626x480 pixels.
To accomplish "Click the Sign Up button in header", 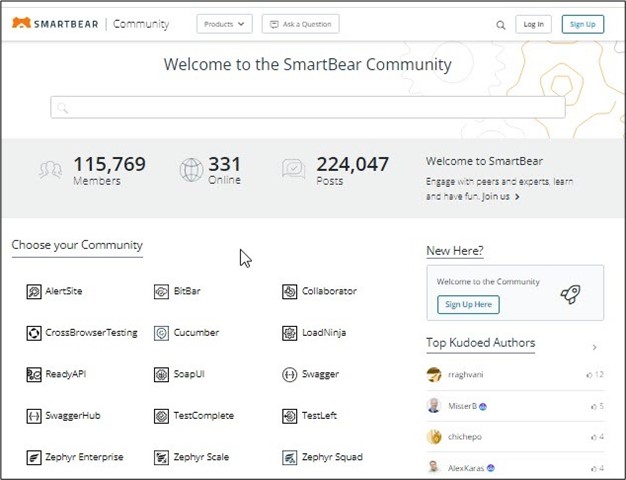I will [x=582, y=24].
